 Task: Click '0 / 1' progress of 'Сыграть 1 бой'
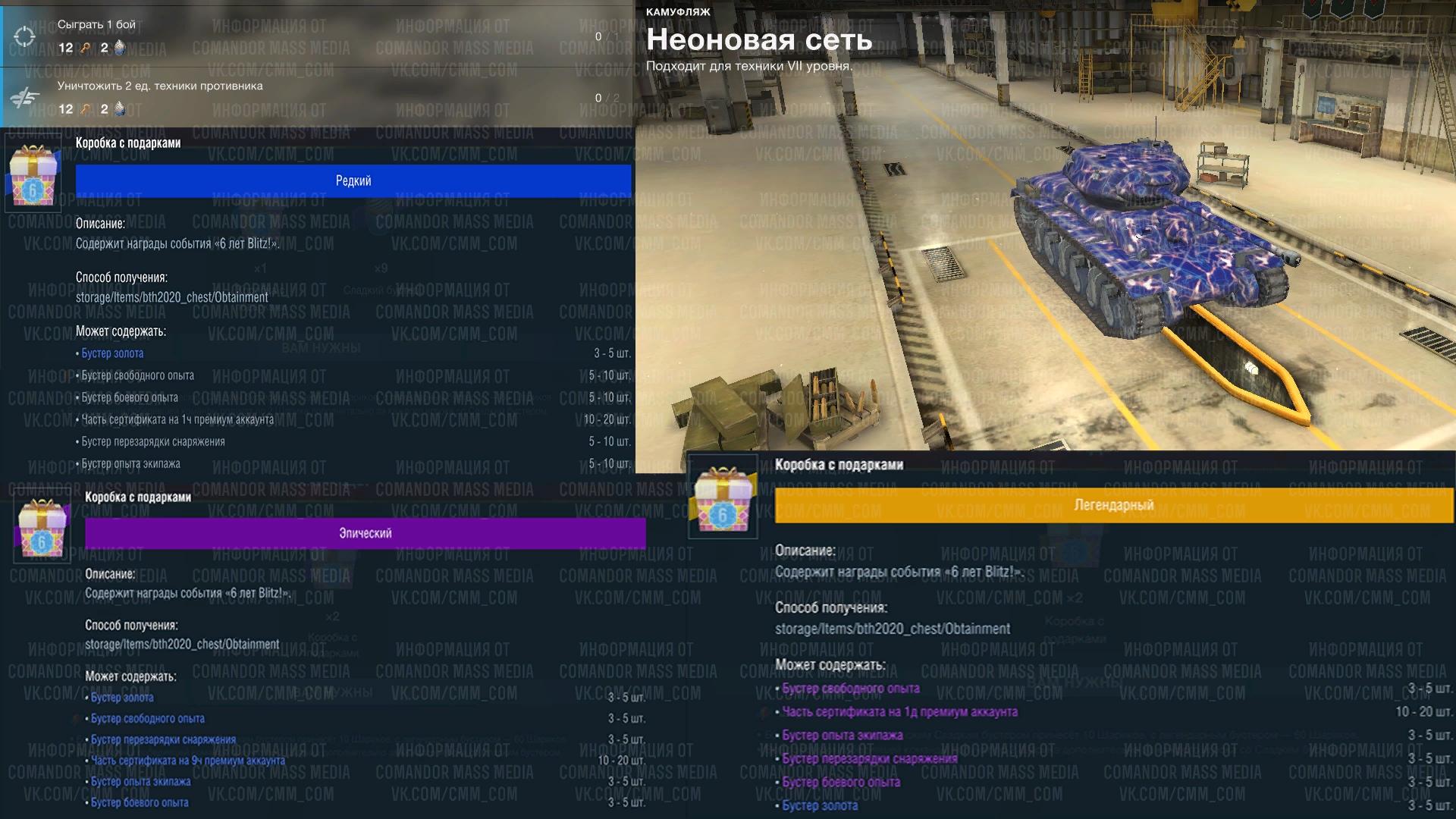click(x=607, y=36)
